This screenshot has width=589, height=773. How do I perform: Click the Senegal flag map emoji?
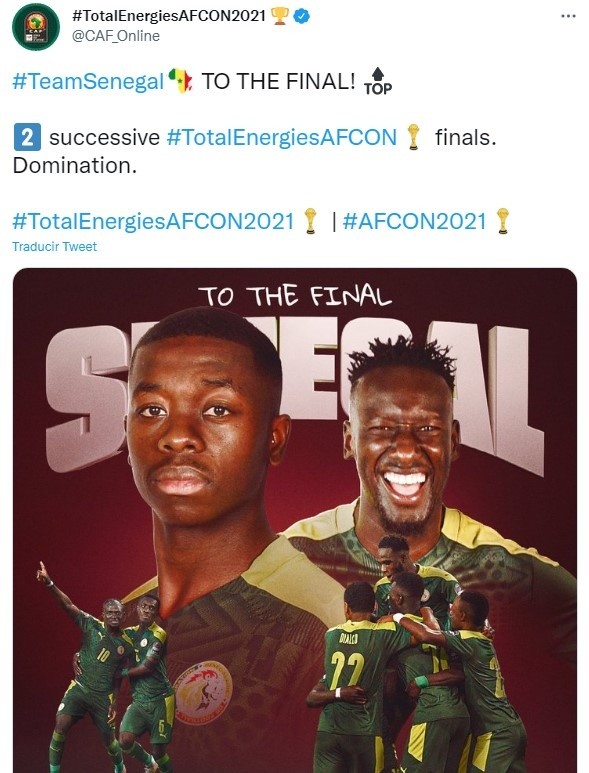click(180, 81)
